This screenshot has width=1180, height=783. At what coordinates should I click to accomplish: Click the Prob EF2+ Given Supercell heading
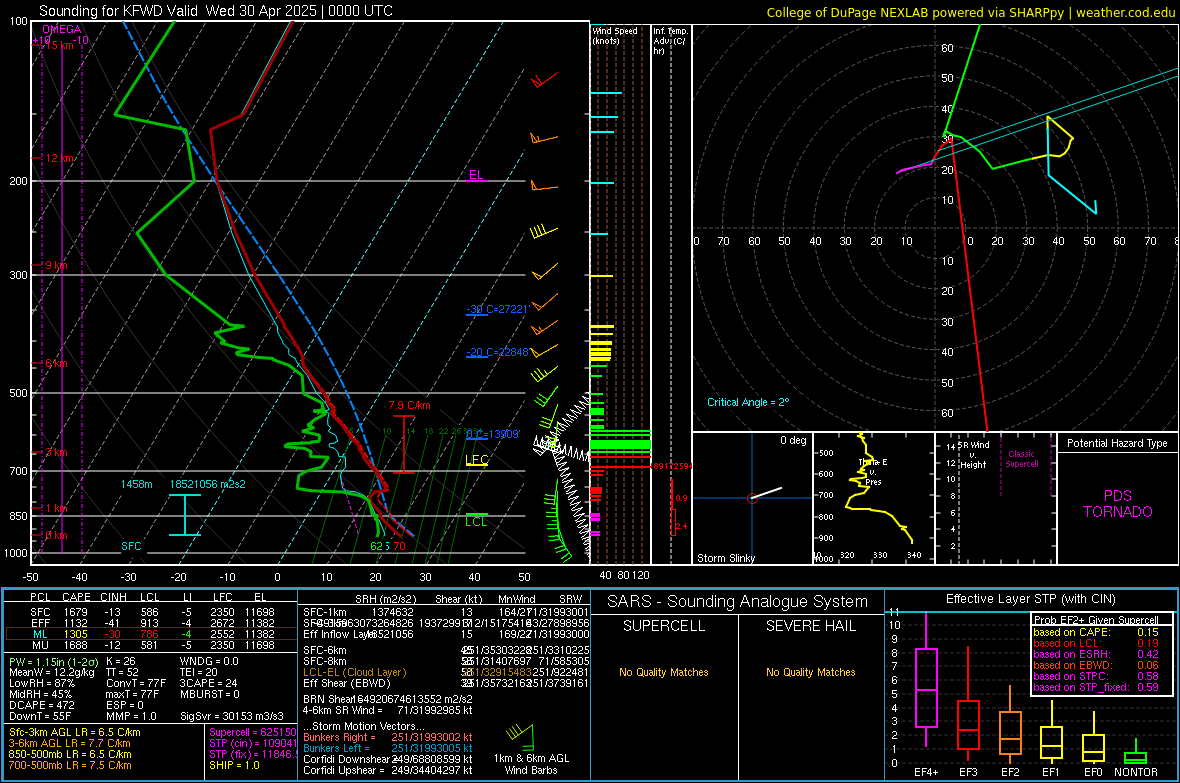tap(1096, 620)
